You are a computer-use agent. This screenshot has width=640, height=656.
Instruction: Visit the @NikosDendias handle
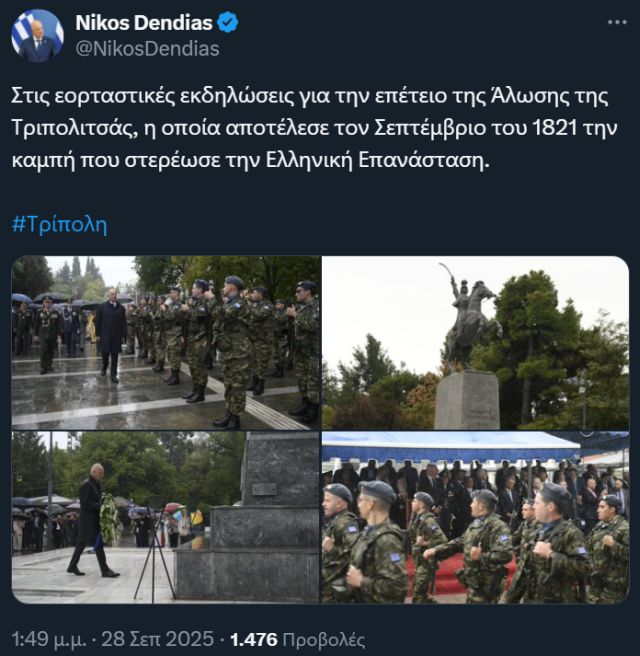pos(147,49)
